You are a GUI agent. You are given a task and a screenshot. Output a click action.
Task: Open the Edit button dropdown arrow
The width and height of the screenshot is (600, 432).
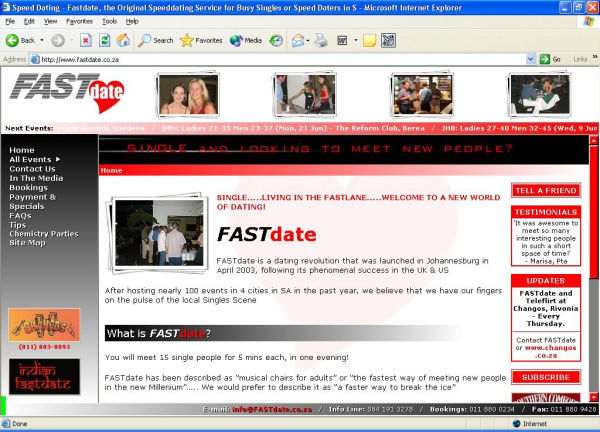(x=356, y=40)
